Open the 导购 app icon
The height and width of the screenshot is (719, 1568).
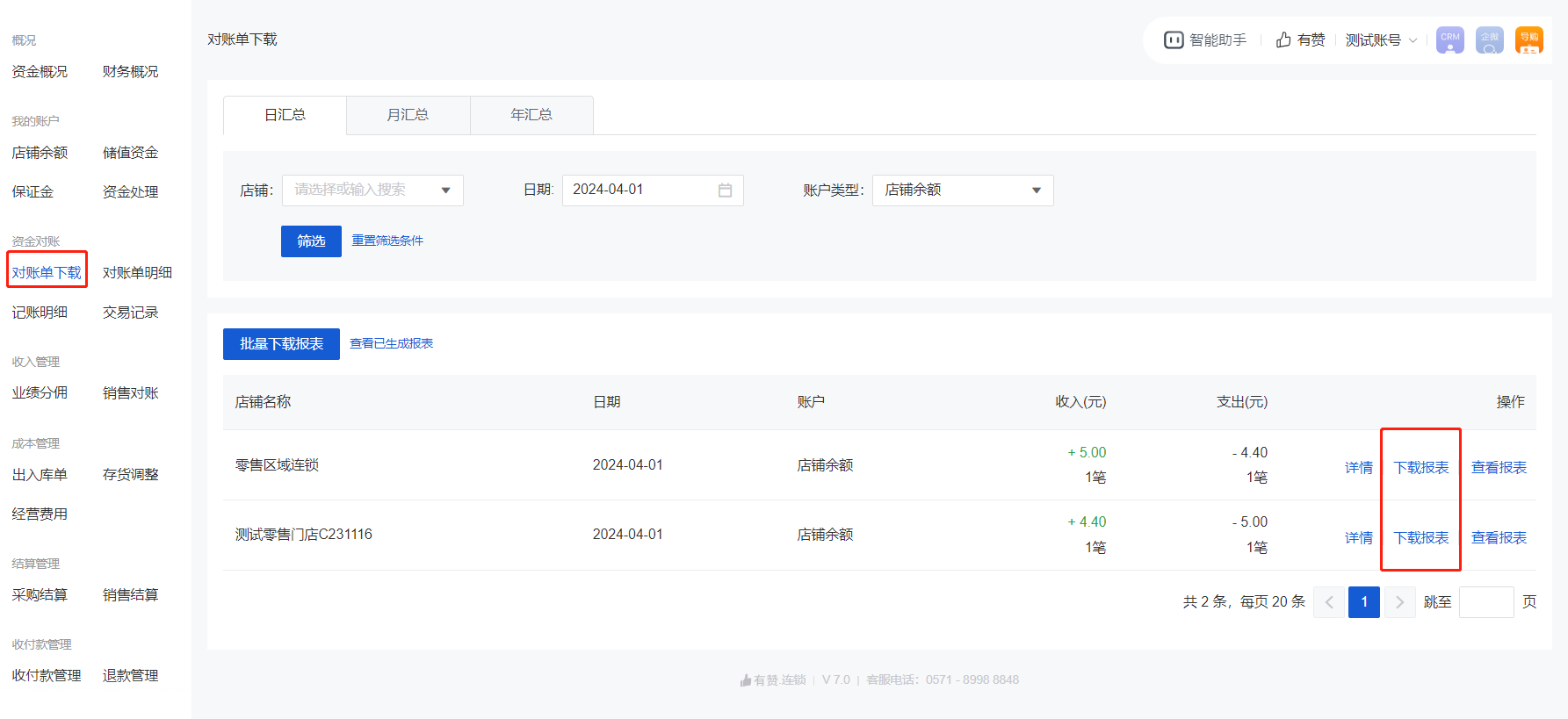point(1529,40)
